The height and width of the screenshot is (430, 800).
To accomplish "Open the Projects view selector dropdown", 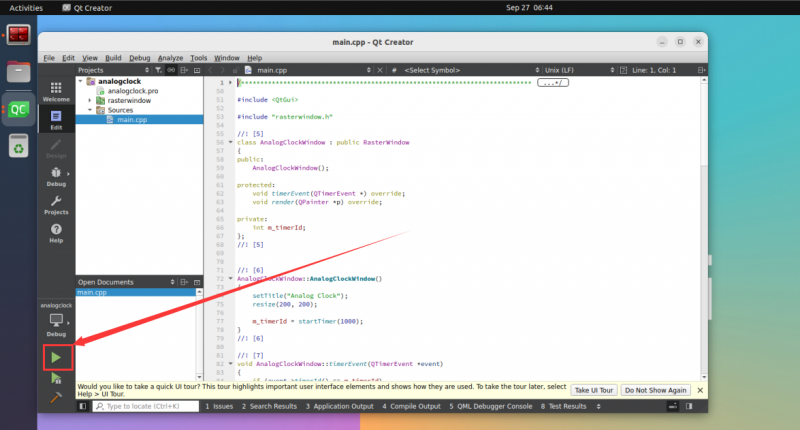I will coord(113,70).
